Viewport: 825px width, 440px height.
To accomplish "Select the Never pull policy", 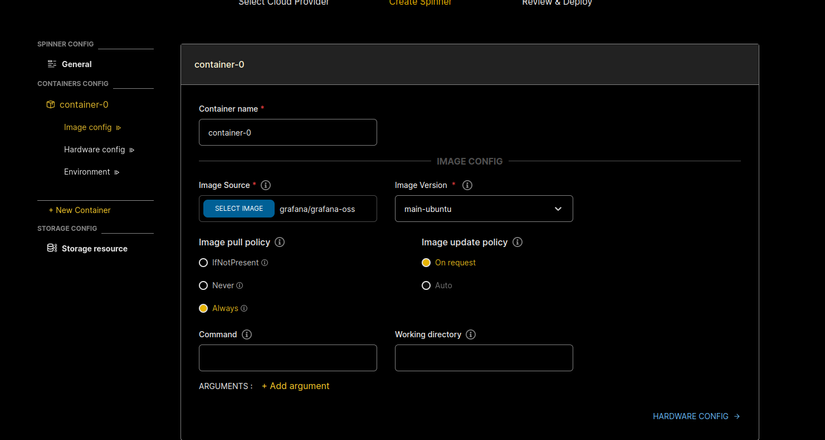I will point(203,286).
